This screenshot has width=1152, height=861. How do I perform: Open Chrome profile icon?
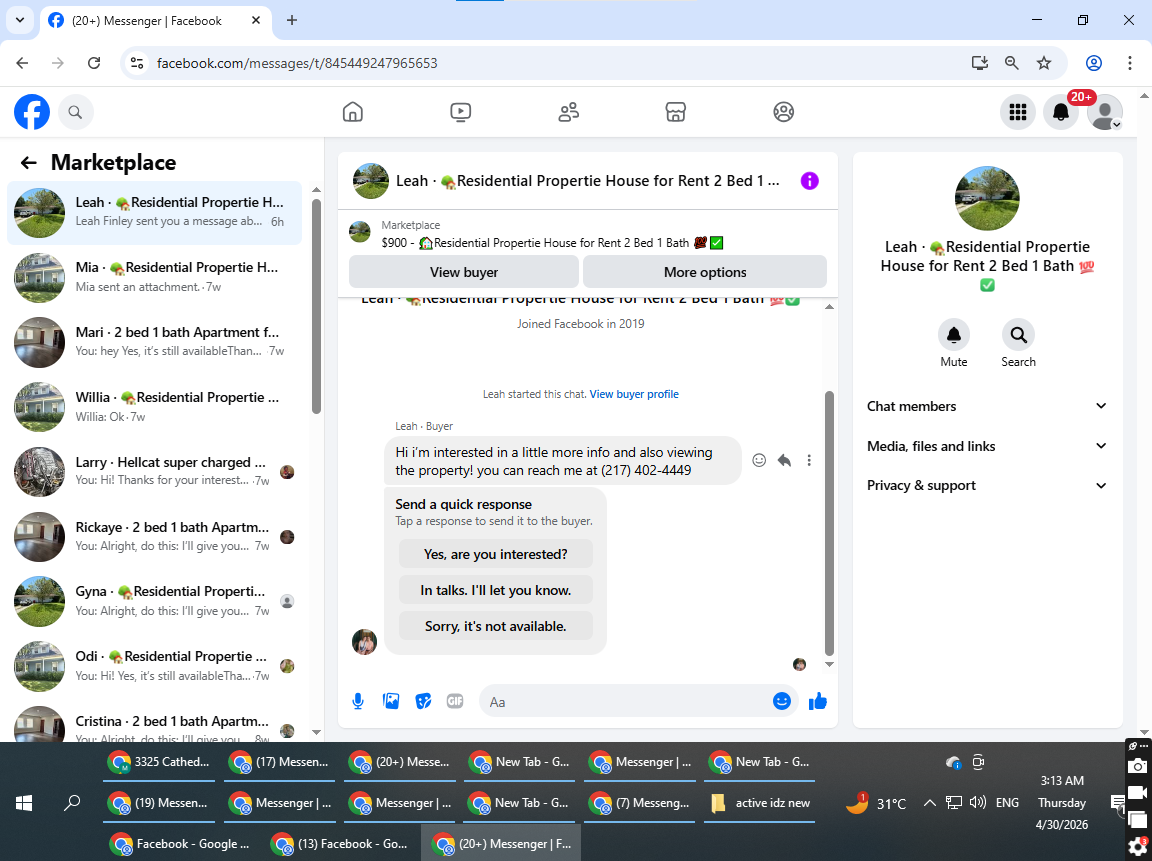click(x=1094, y=63)
